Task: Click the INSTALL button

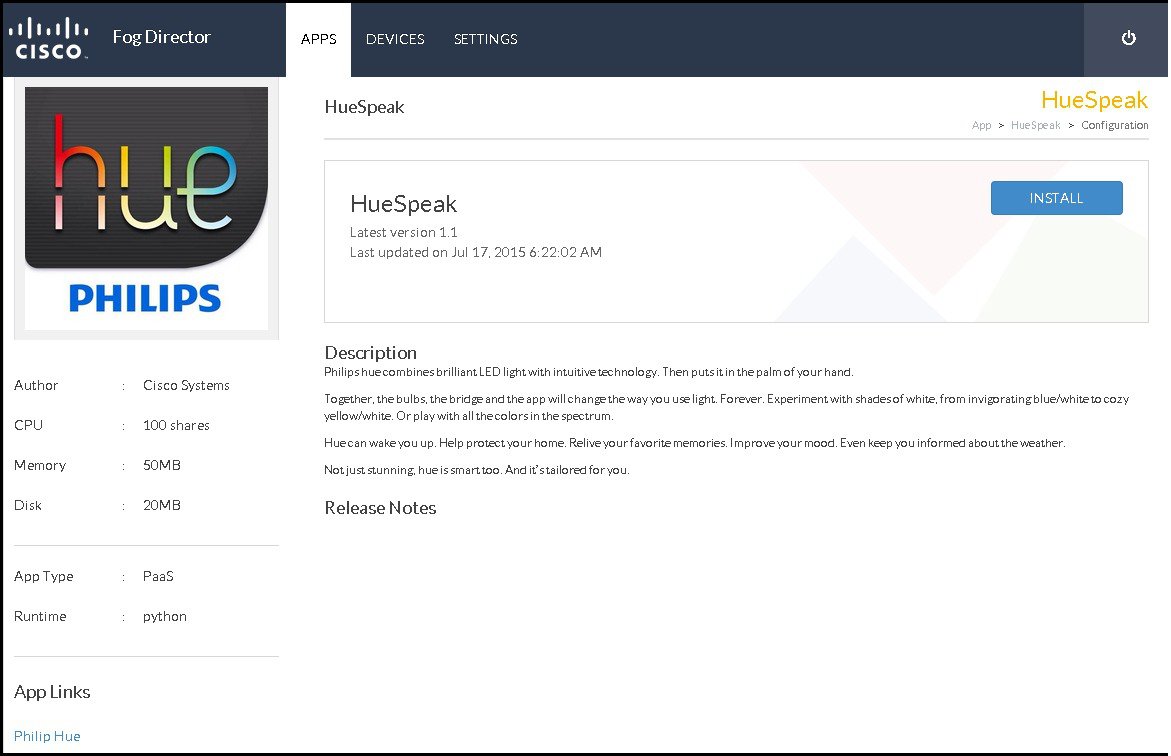Action: [1056, 198]
